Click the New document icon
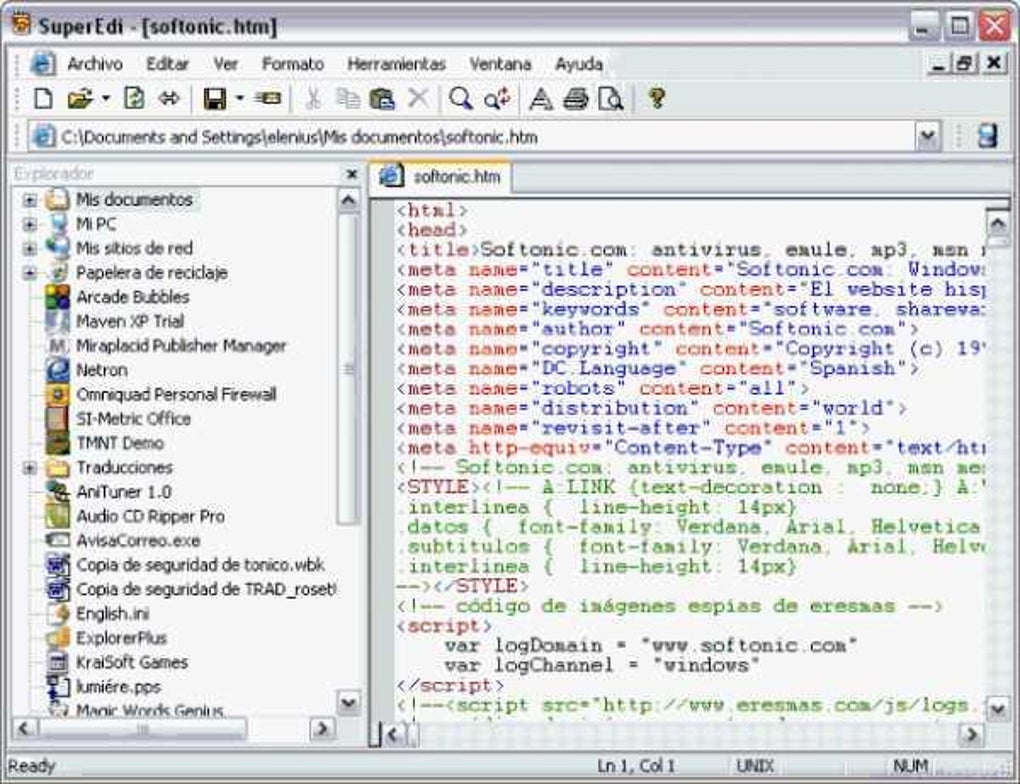The width and height of the screenshot is (1020, 784). point(43,98)
